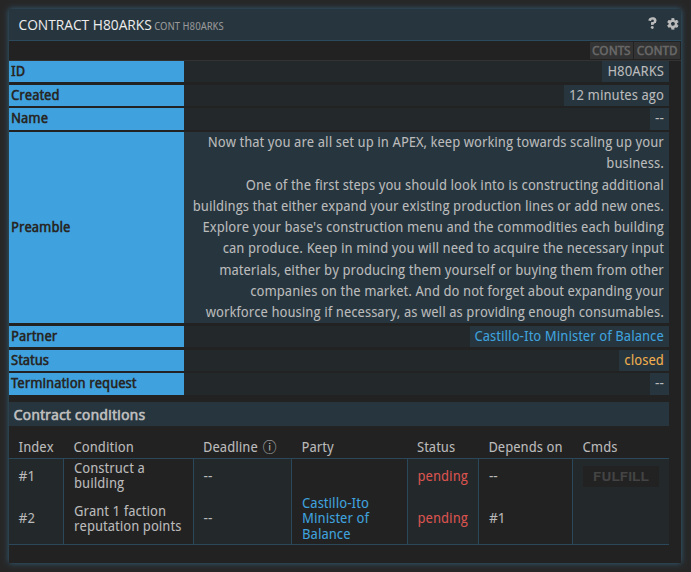The width and height of the screenshot is (691, 572).
Task: Click the Contract conditions section header
Action: [79, 415]
